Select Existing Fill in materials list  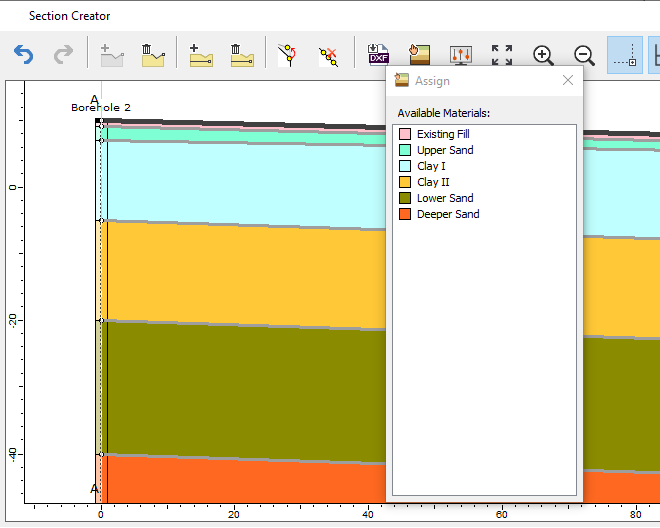442,134
